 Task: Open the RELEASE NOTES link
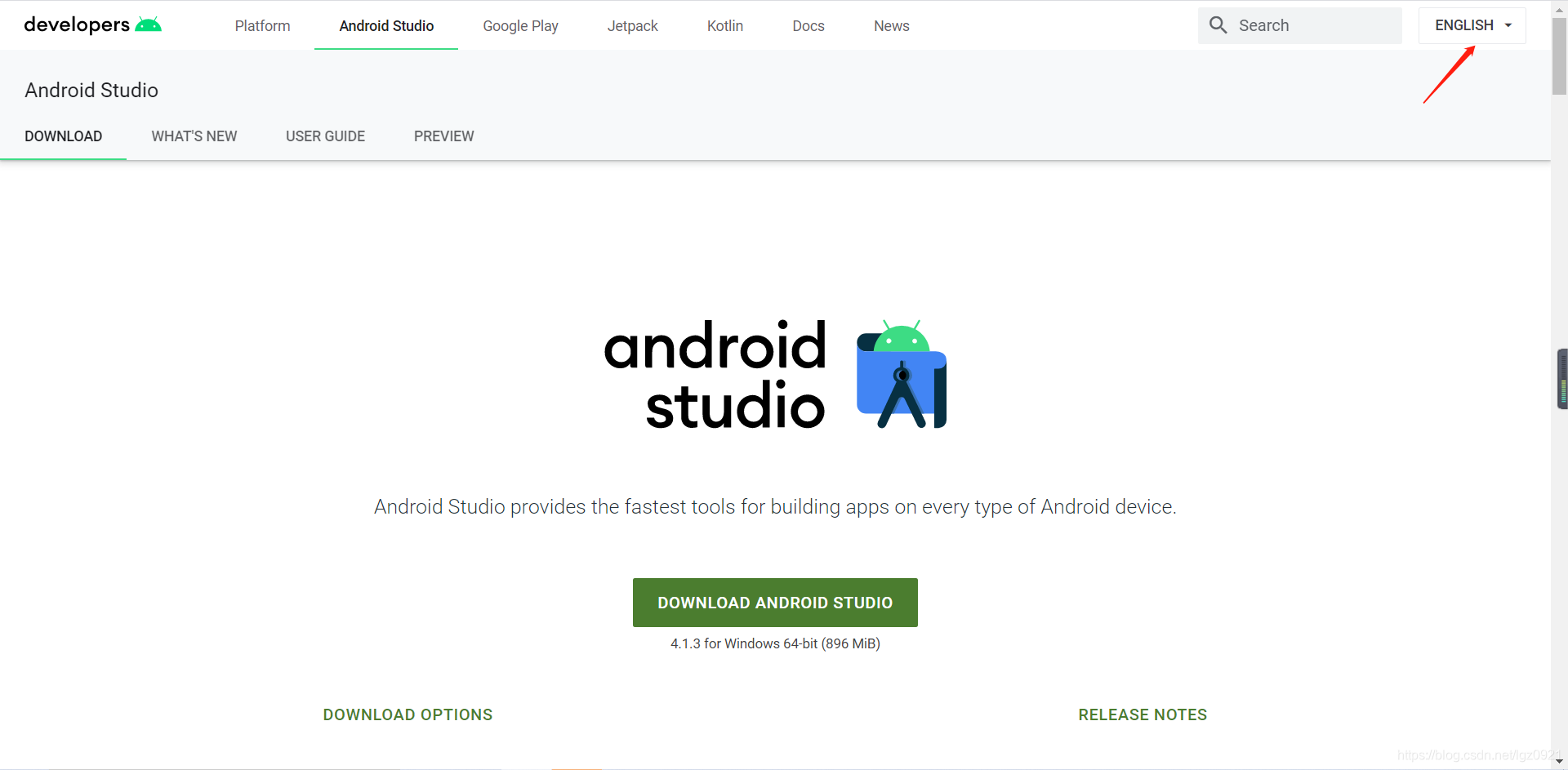click(x=1143, y=714)
